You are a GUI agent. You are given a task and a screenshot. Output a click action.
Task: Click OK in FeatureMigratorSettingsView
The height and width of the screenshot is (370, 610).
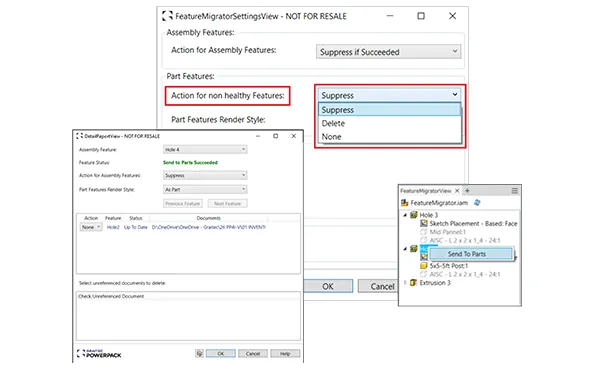pos(328,286)
